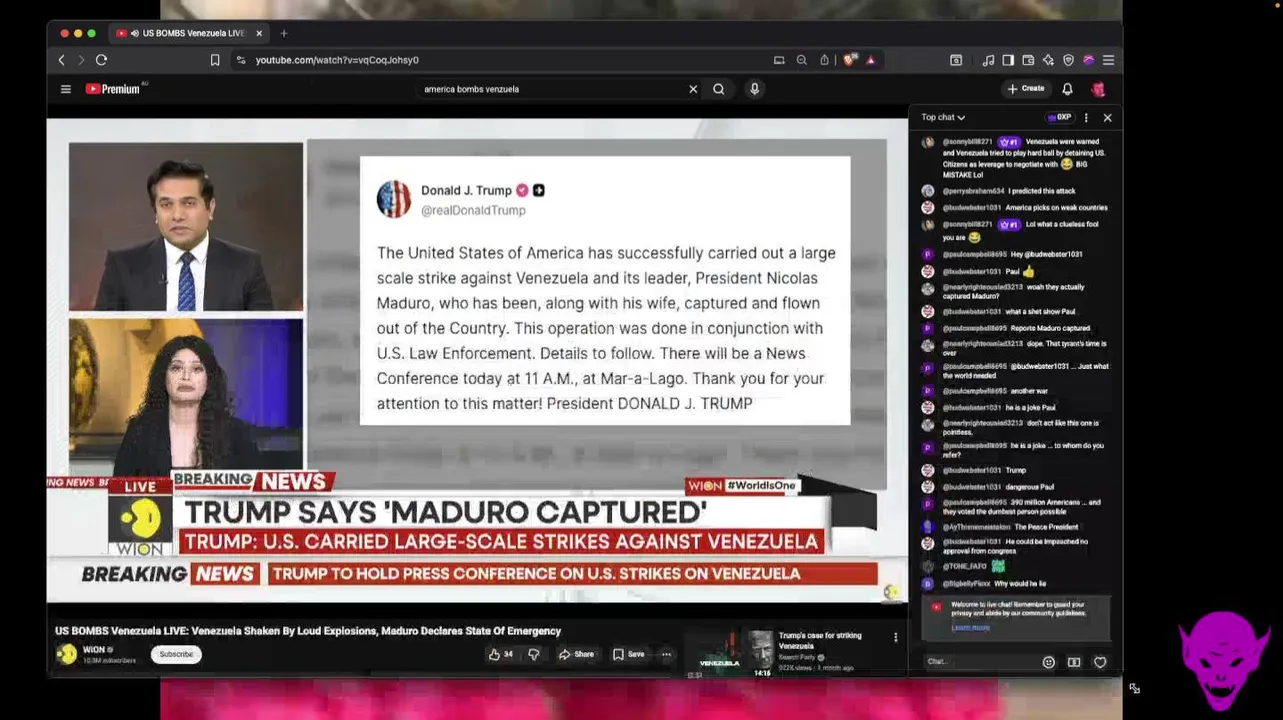The width and height of the screenshot is (1283, 720).
Task: Close the live chat panel
Action: (1107, 118)
